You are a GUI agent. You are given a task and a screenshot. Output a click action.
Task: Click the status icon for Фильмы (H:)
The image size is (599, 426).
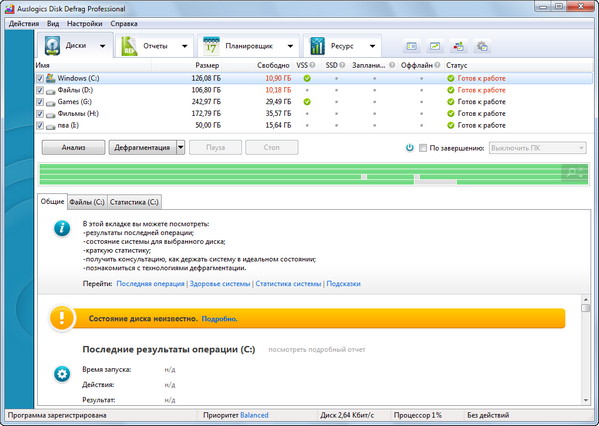coord(451,114)
